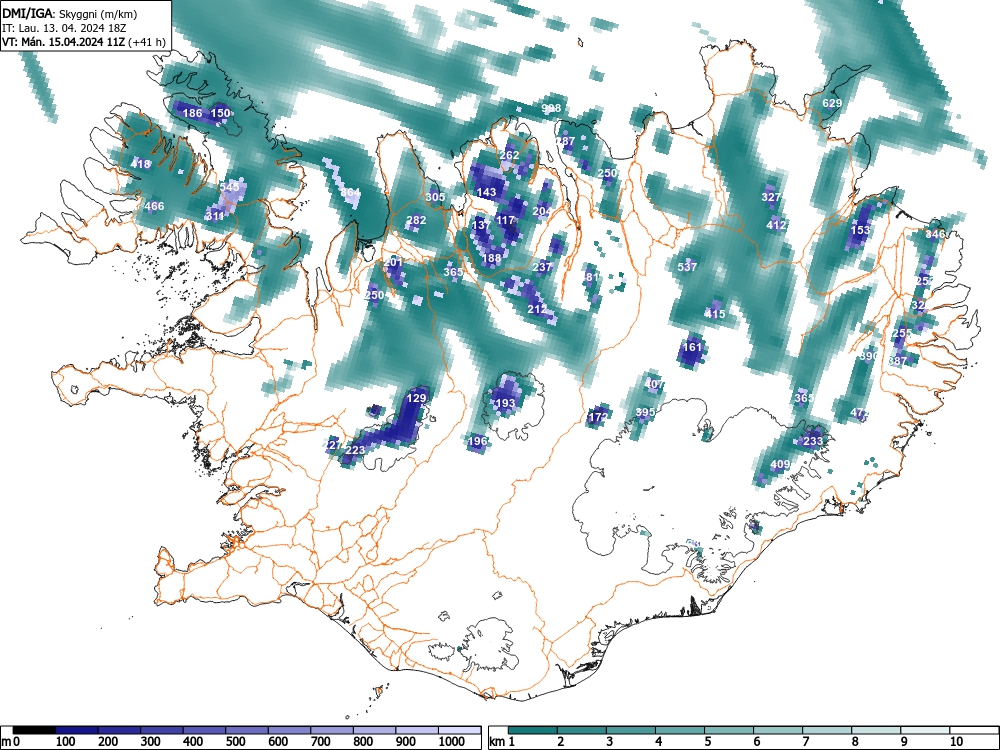Click the 327 visibility value

771,196
